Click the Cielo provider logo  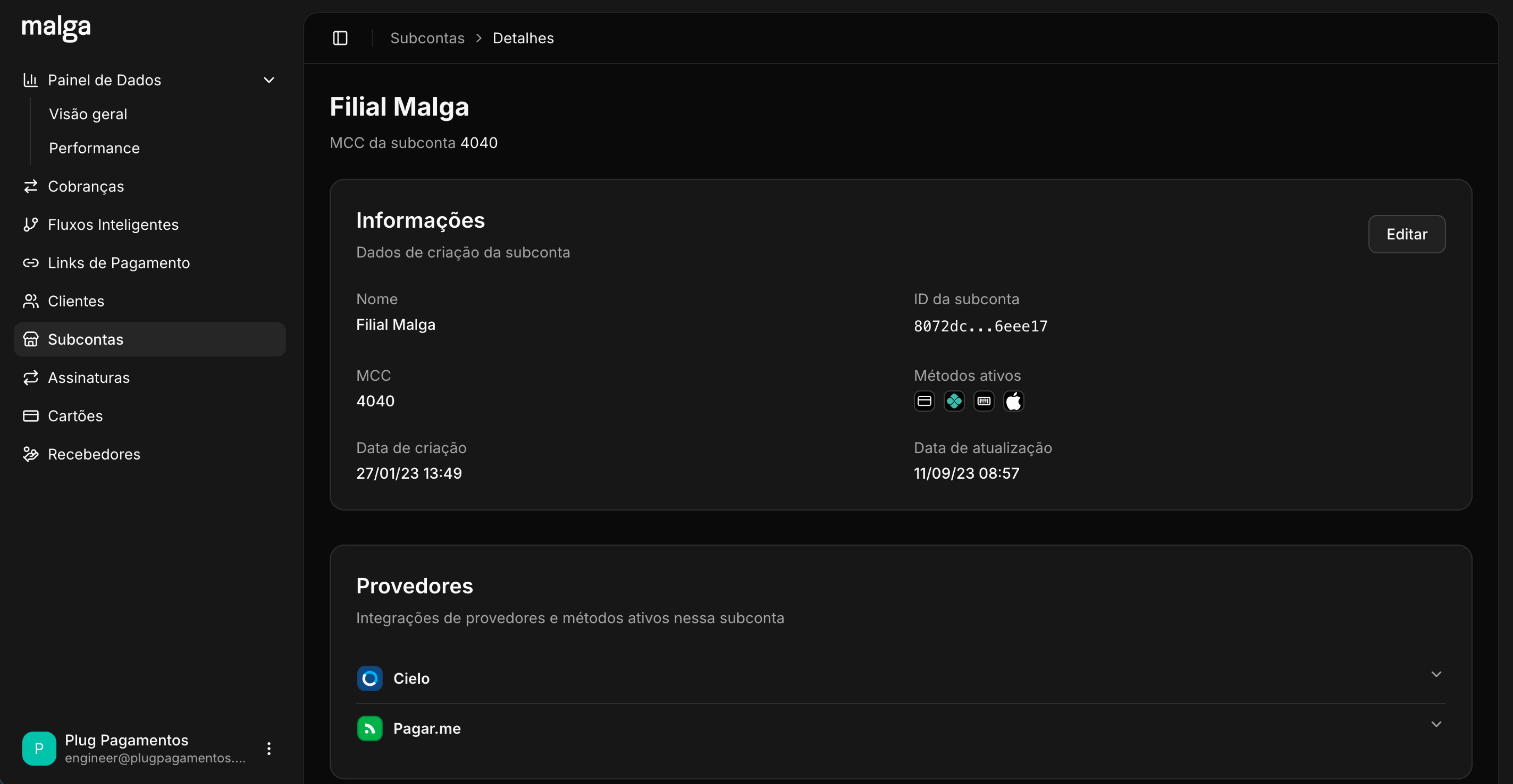369,678
